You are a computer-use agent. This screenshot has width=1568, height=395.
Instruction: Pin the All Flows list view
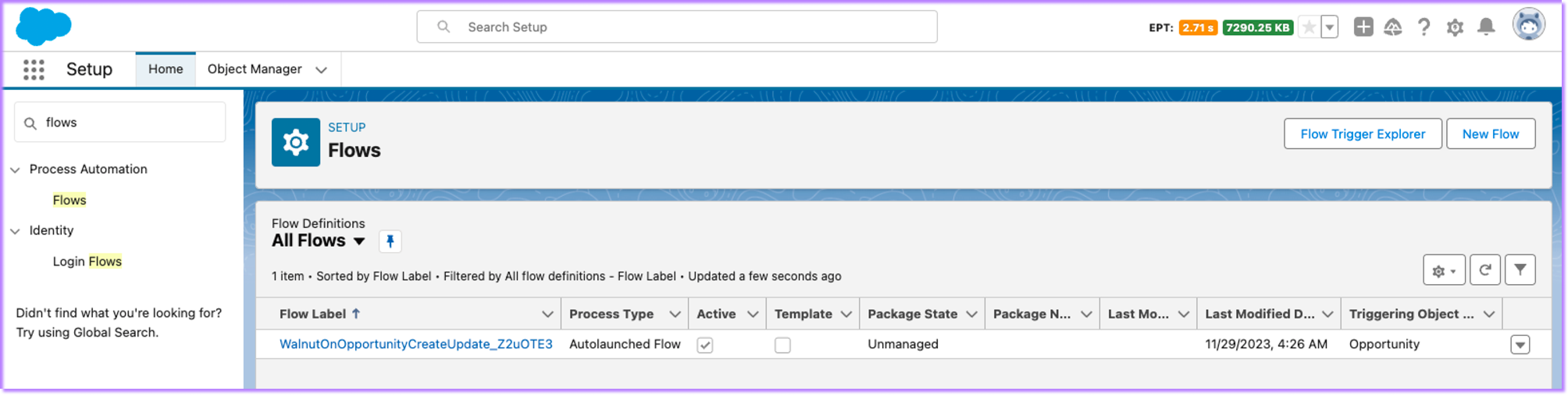[x=390, y=241]
